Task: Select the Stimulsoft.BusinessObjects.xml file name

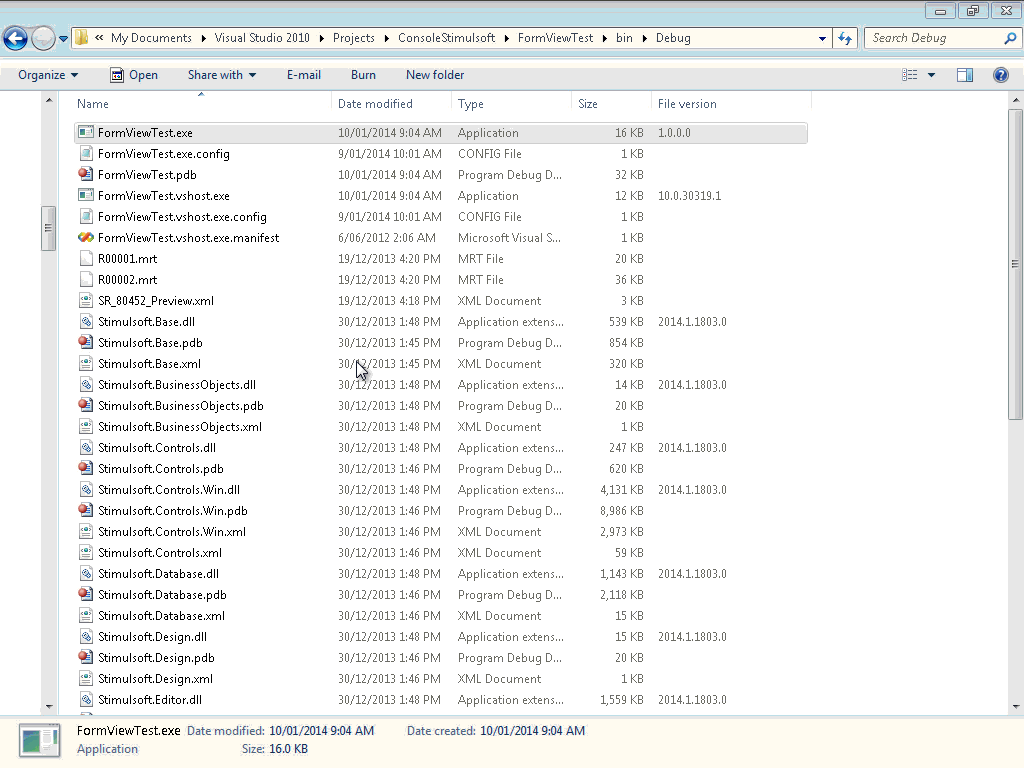Action: 180,426
